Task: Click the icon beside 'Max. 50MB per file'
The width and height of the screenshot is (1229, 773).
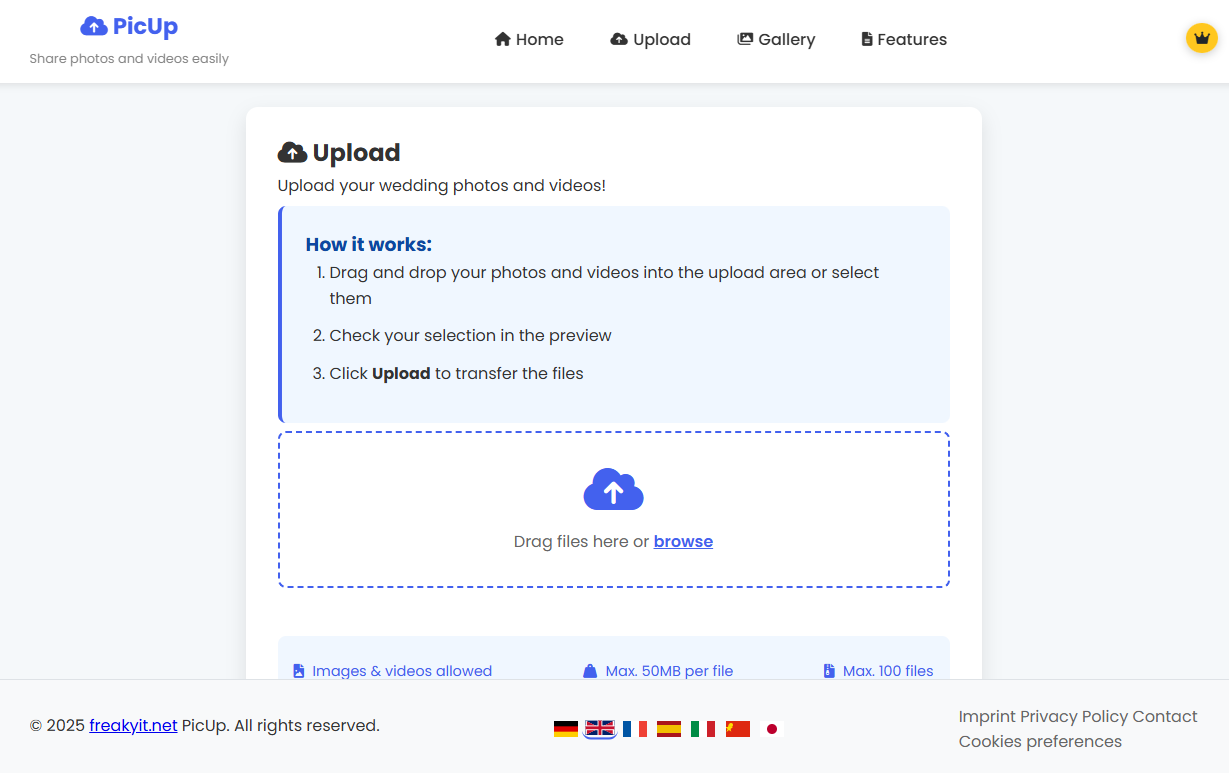Action: click(590, 670)
